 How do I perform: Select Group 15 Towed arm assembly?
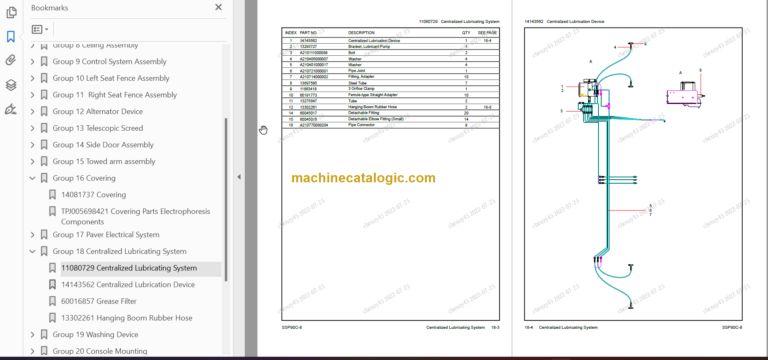[104, 162]
